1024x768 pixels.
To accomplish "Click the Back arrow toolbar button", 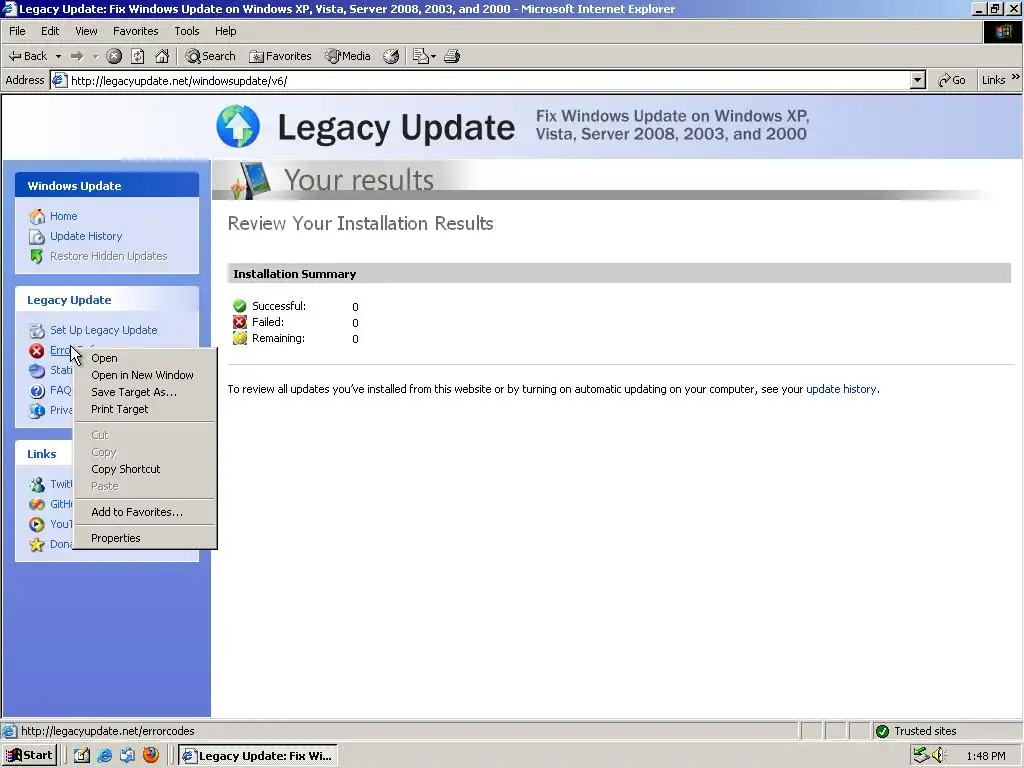I will coord(27,56).
